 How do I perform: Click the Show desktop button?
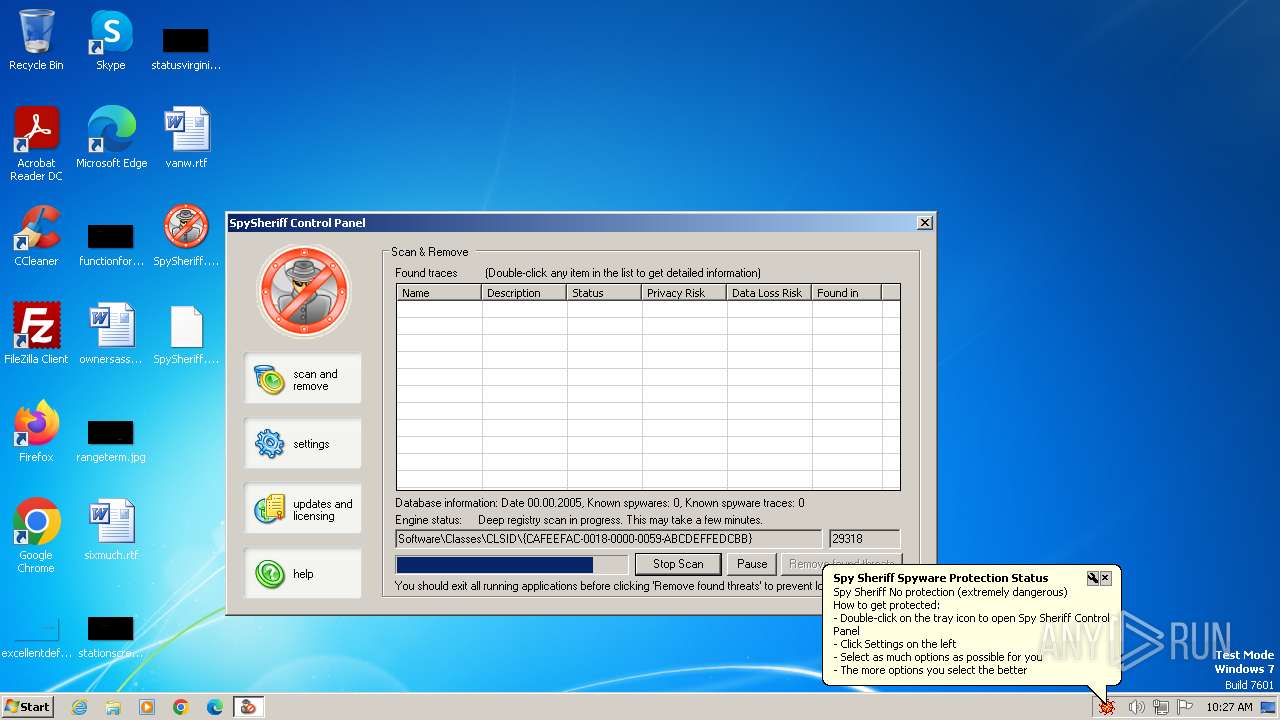tap(1270, 707)
